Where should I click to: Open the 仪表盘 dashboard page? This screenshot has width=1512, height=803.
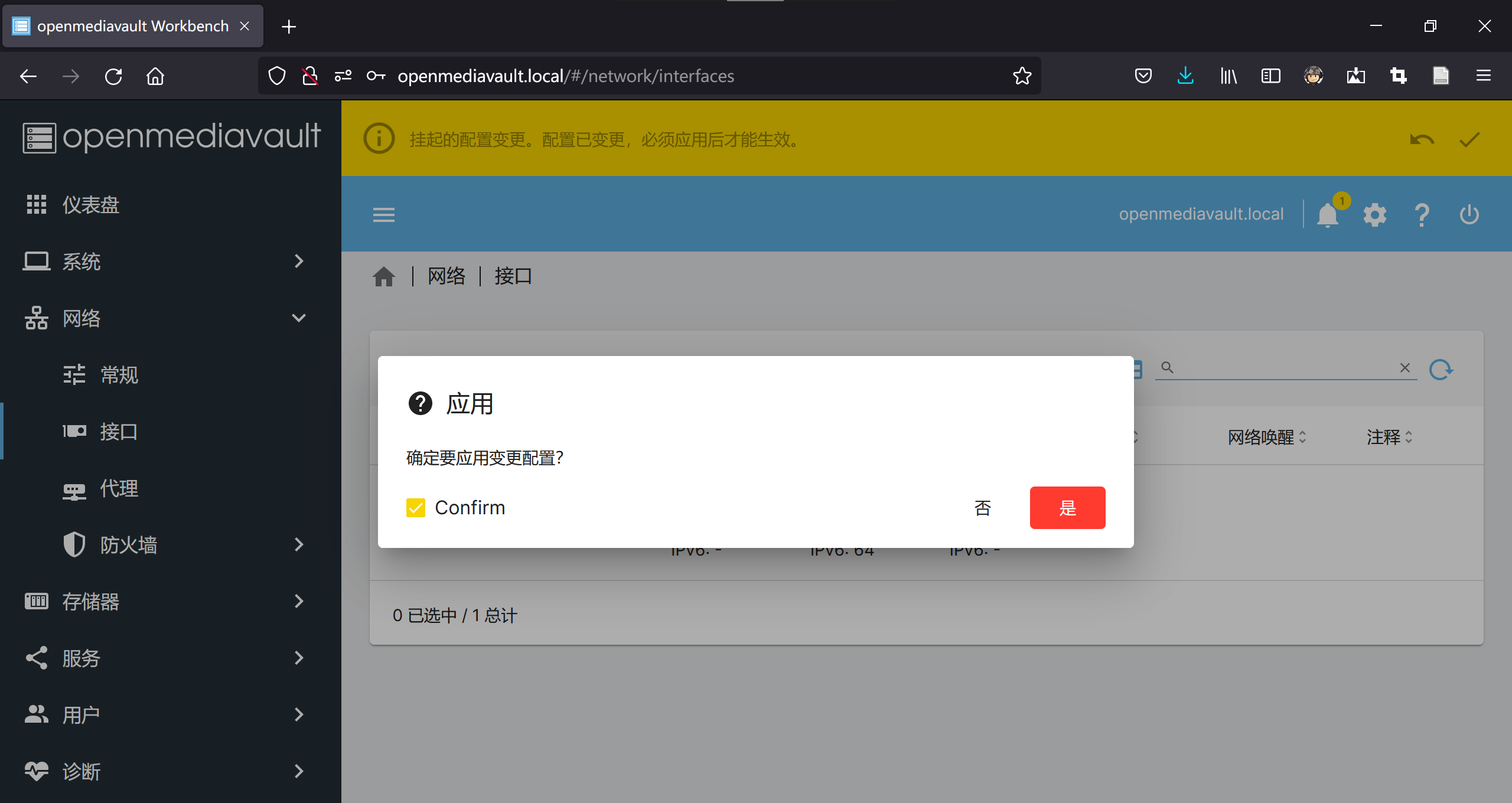(x=92, y=204)
